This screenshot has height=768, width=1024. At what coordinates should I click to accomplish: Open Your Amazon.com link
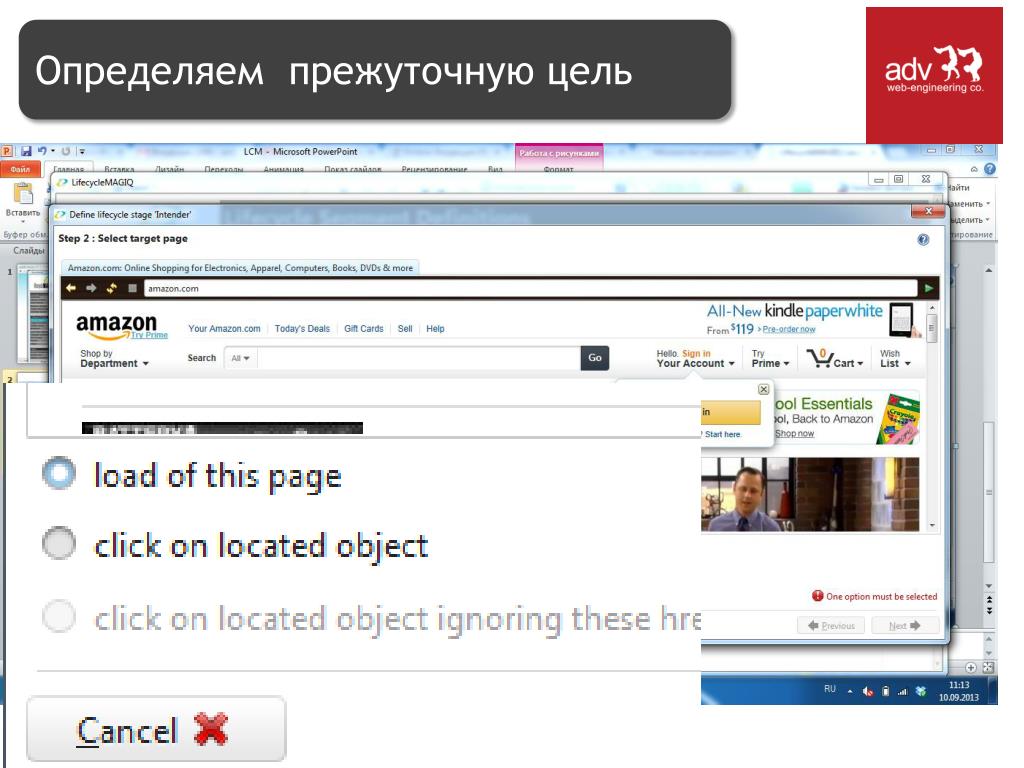coord(224,328)
